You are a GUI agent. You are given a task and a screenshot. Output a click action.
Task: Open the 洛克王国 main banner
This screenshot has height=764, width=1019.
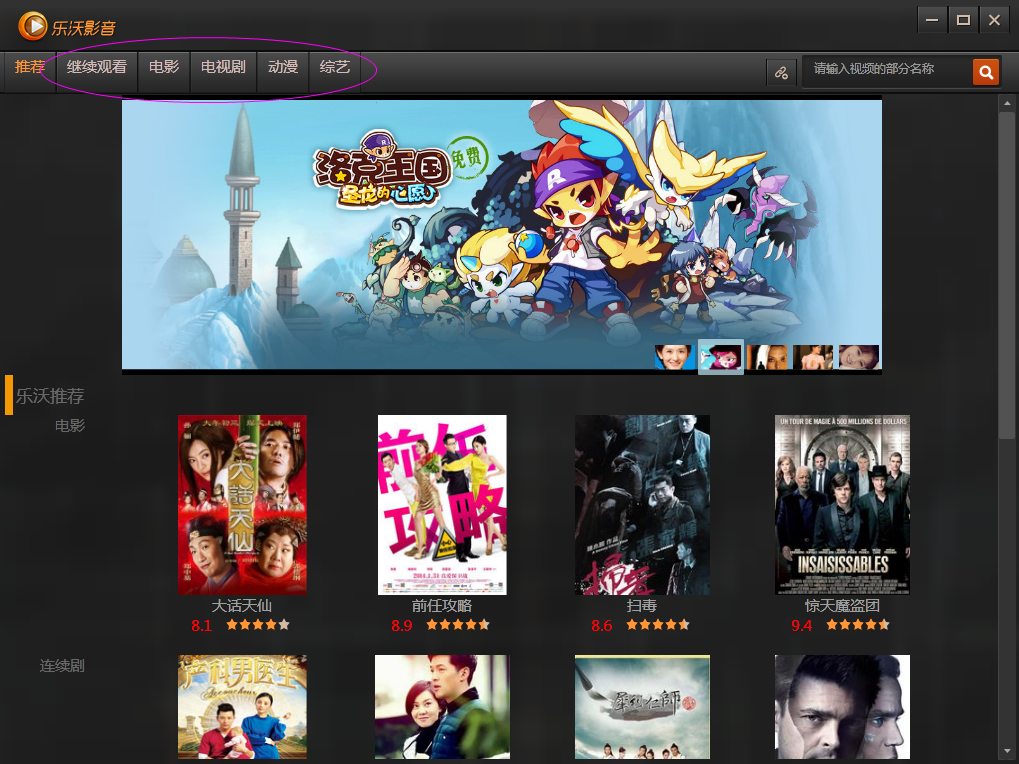pyautogui.click(x=502, y=235)
